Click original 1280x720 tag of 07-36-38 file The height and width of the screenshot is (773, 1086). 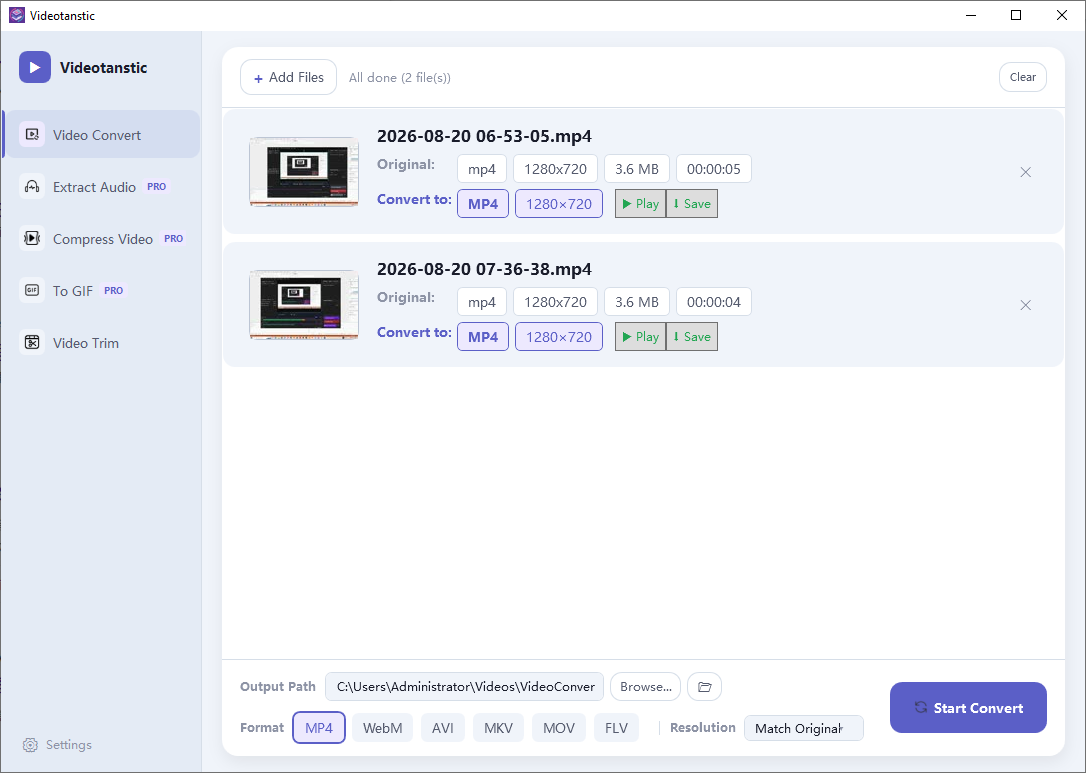(555, 301)
